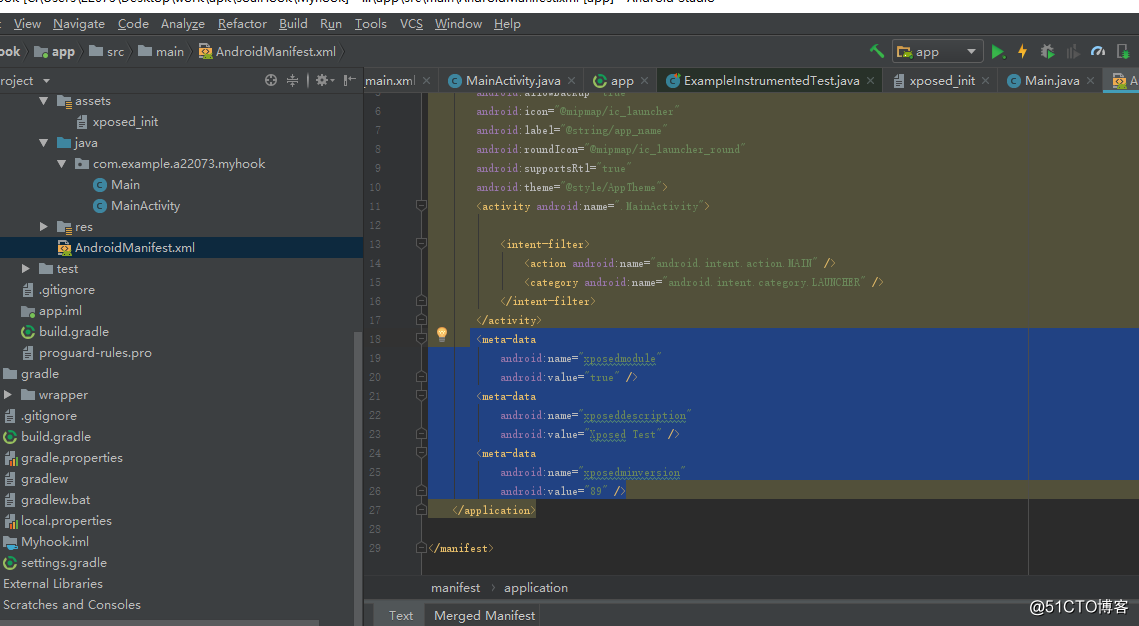
Task: Click the main breadcrumb in navigation bar
Action: click(x=161, y=52)
